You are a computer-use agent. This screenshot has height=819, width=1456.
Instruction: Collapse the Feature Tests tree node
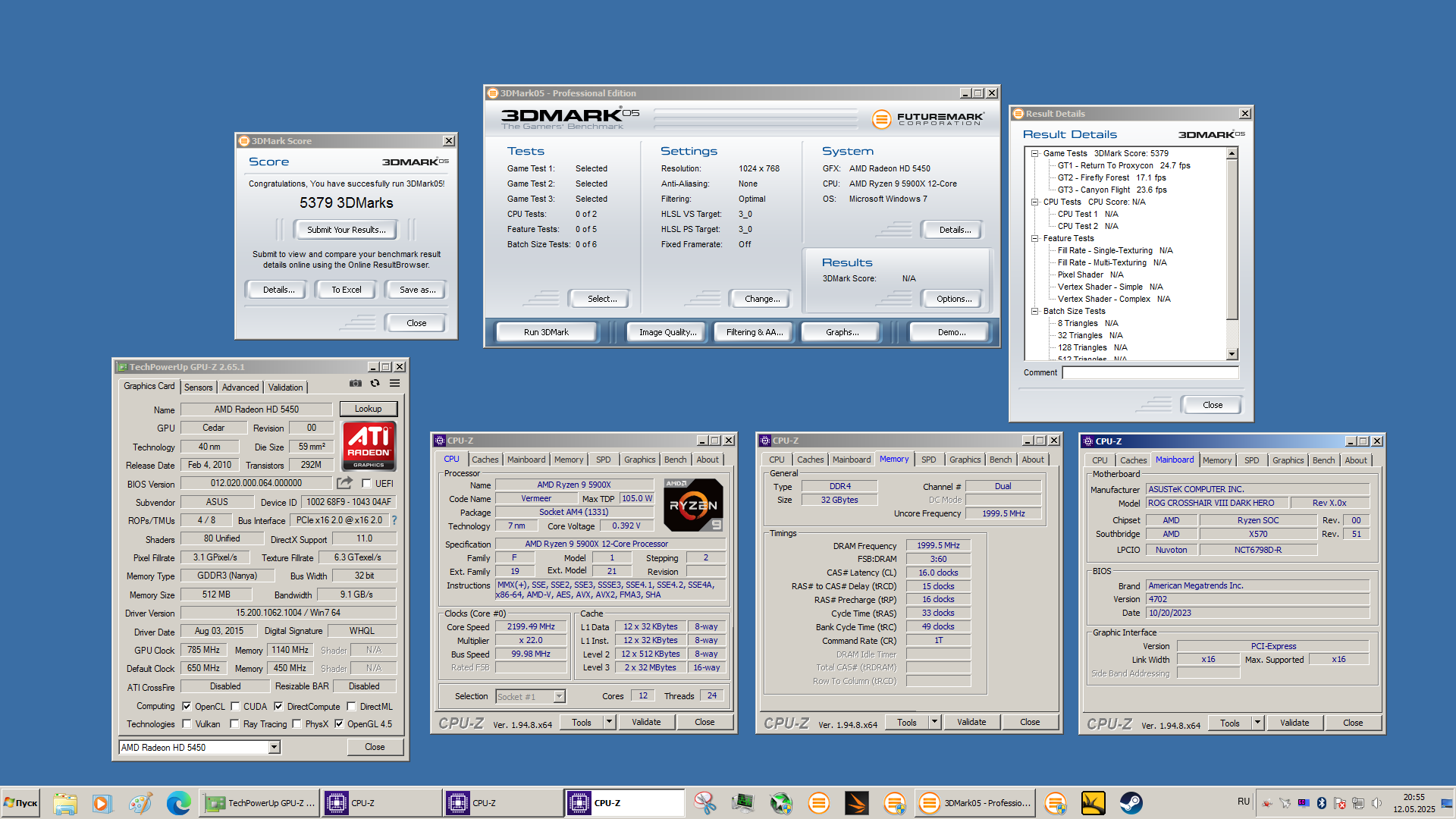[x=1034, y=238]
